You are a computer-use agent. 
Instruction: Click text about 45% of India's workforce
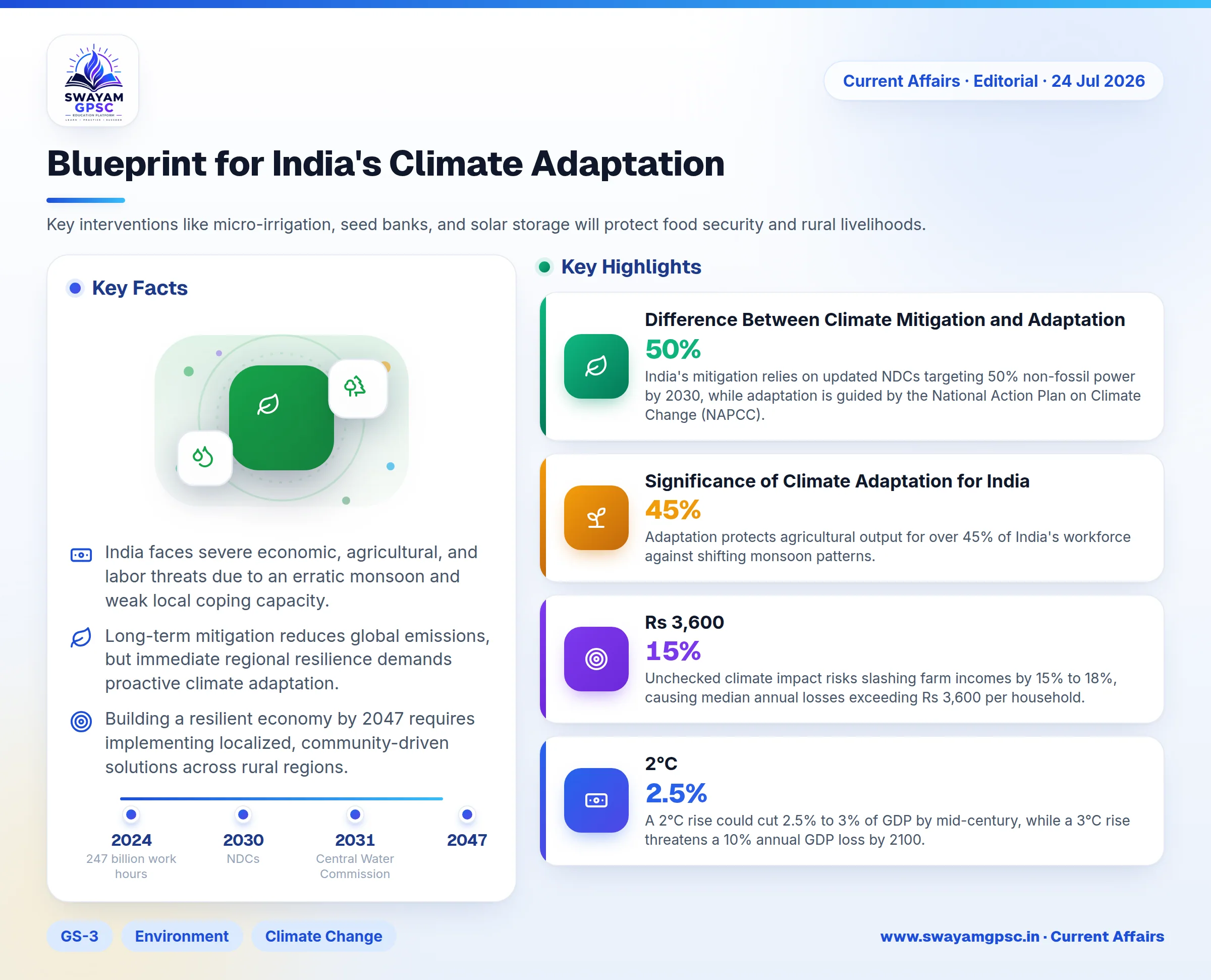point(888,547)
